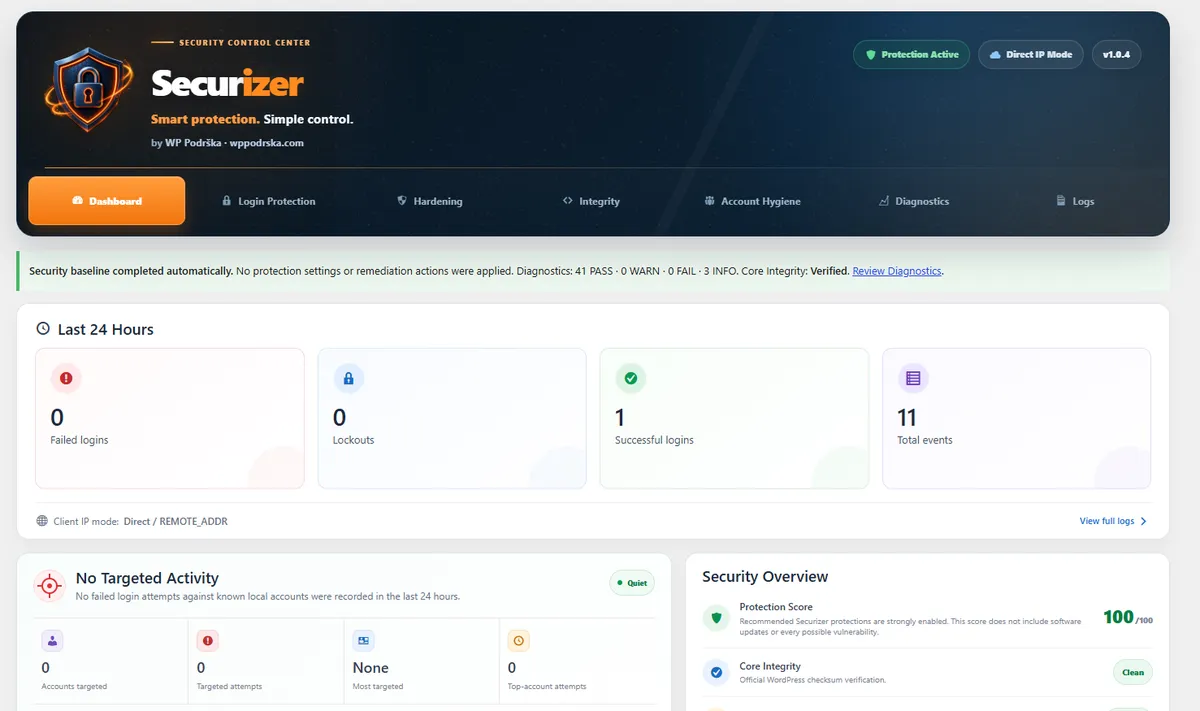
Task: Click the chevron beside View full logs
Action: click(x=1143, y=521)
